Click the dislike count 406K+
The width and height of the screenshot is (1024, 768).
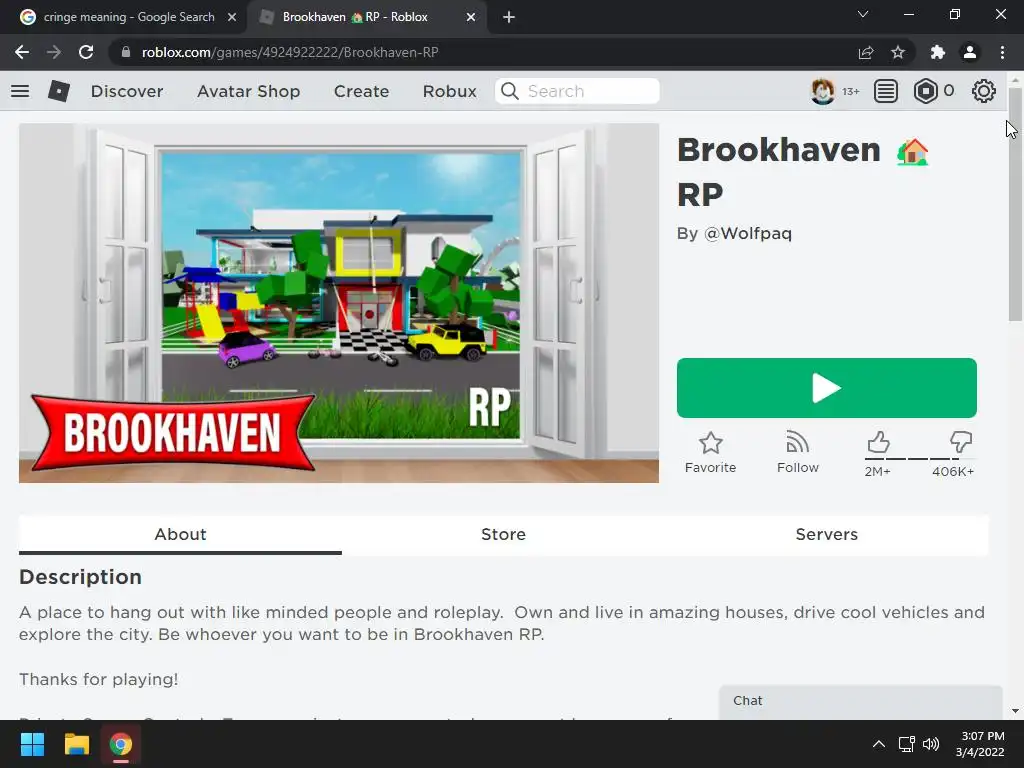point(953,472)
